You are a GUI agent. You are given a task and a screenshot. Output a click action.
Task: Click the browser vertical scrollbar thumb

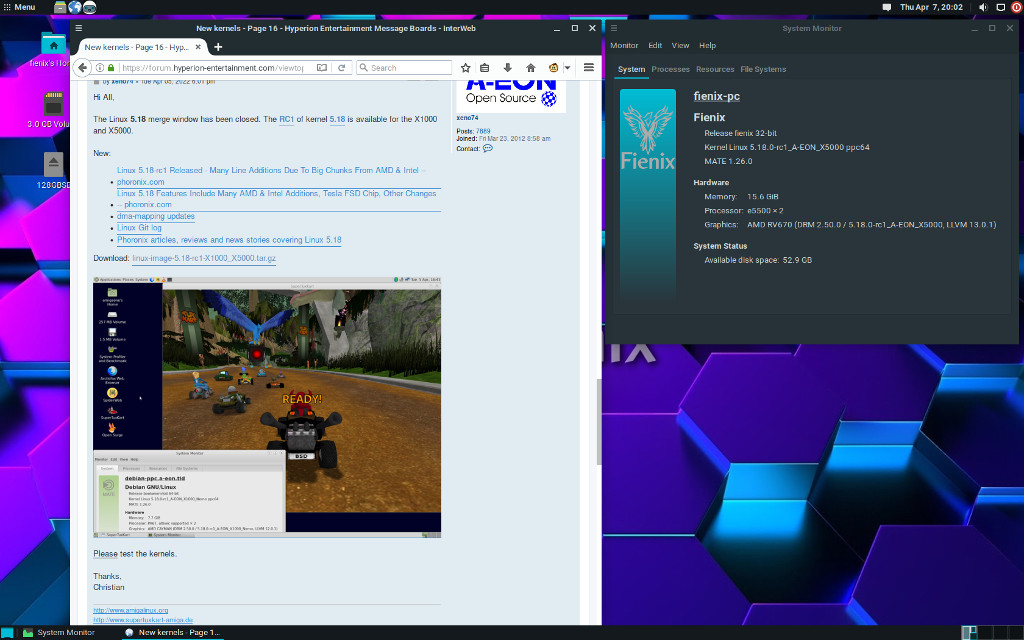point(598,421)
